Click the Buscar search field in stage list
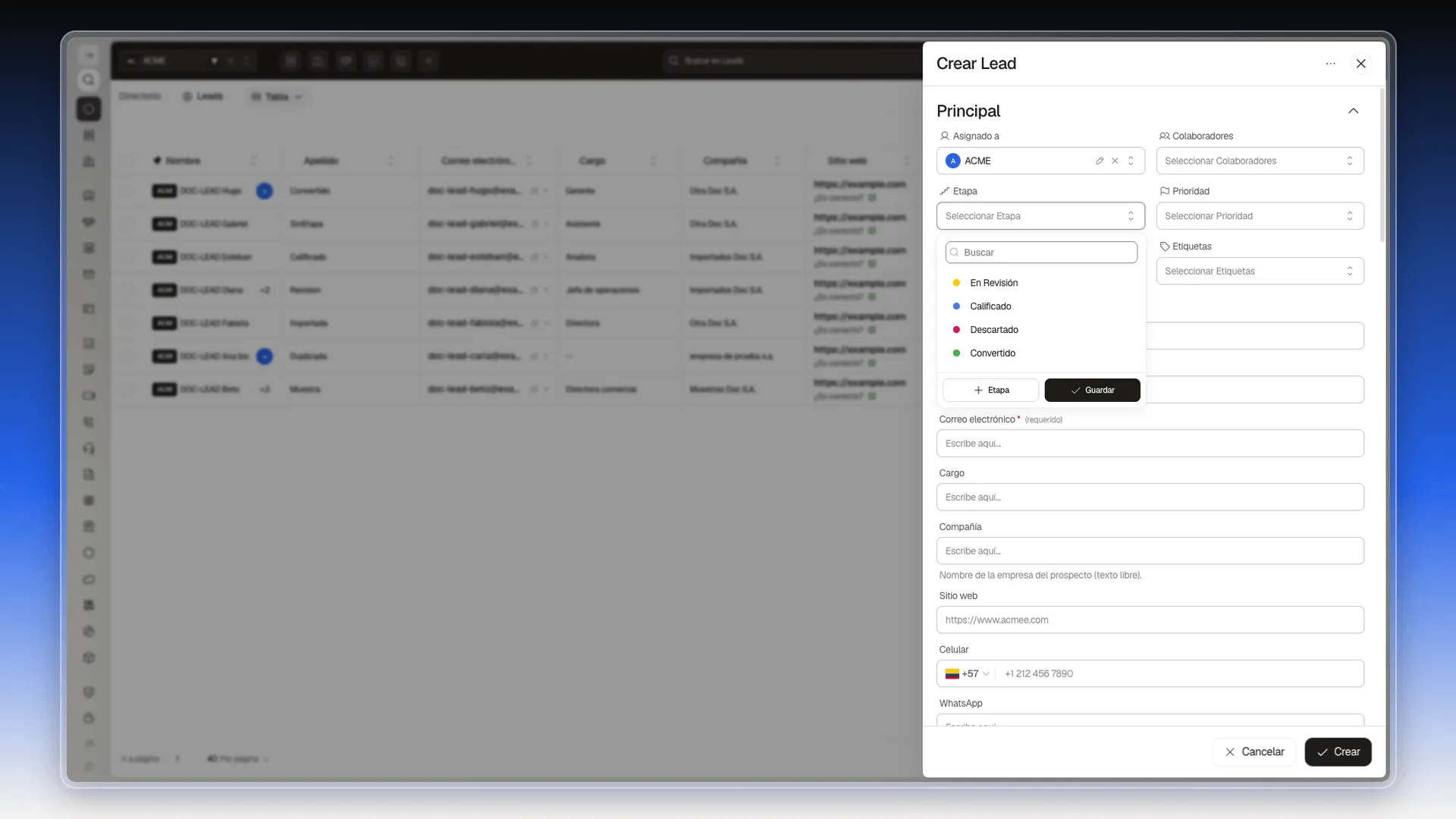The image size is (1456, 819). click(1041, 253)
